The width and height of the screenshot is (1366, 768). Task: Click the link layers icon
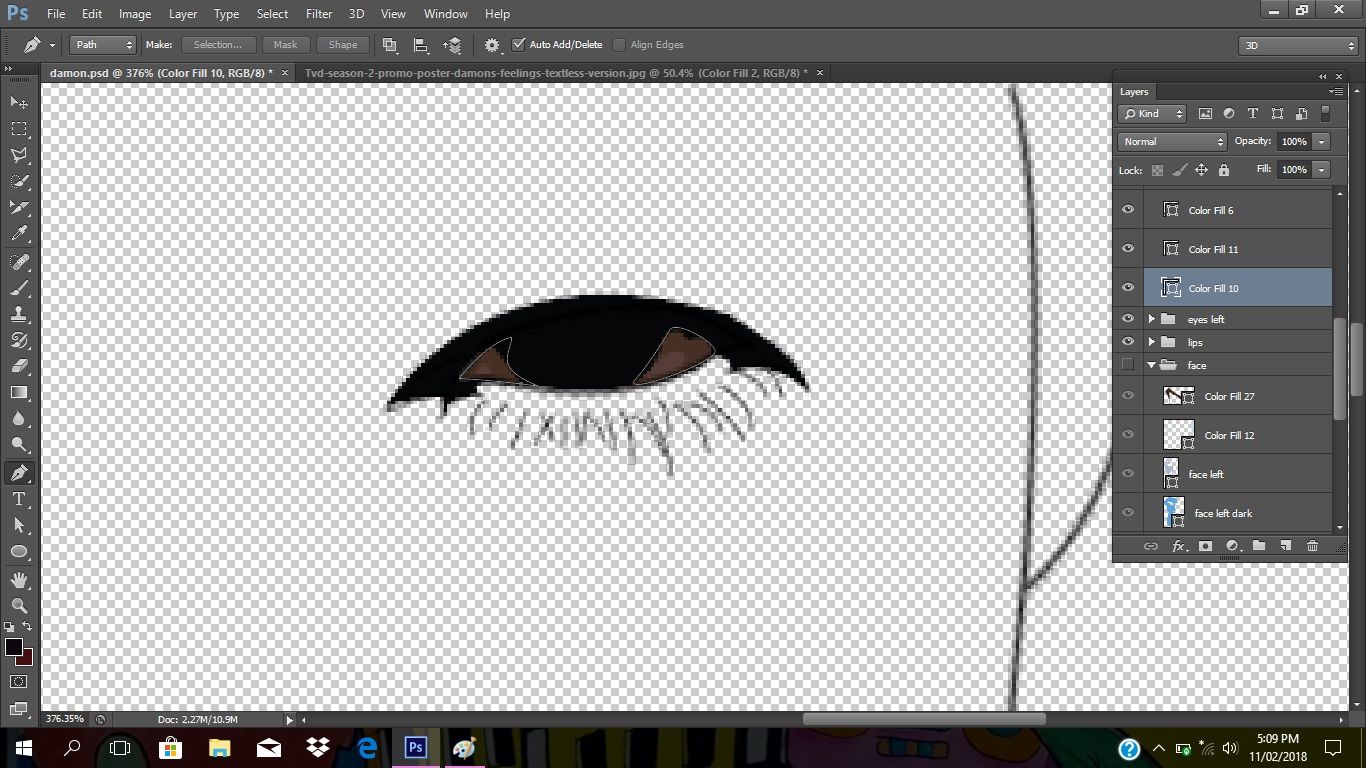(1151, 546)
